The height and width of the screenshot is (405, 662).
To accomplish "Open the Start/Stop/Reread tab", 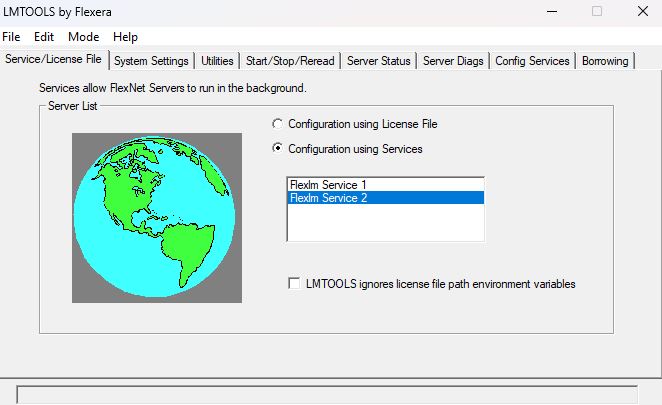I will tap(290, 61).
